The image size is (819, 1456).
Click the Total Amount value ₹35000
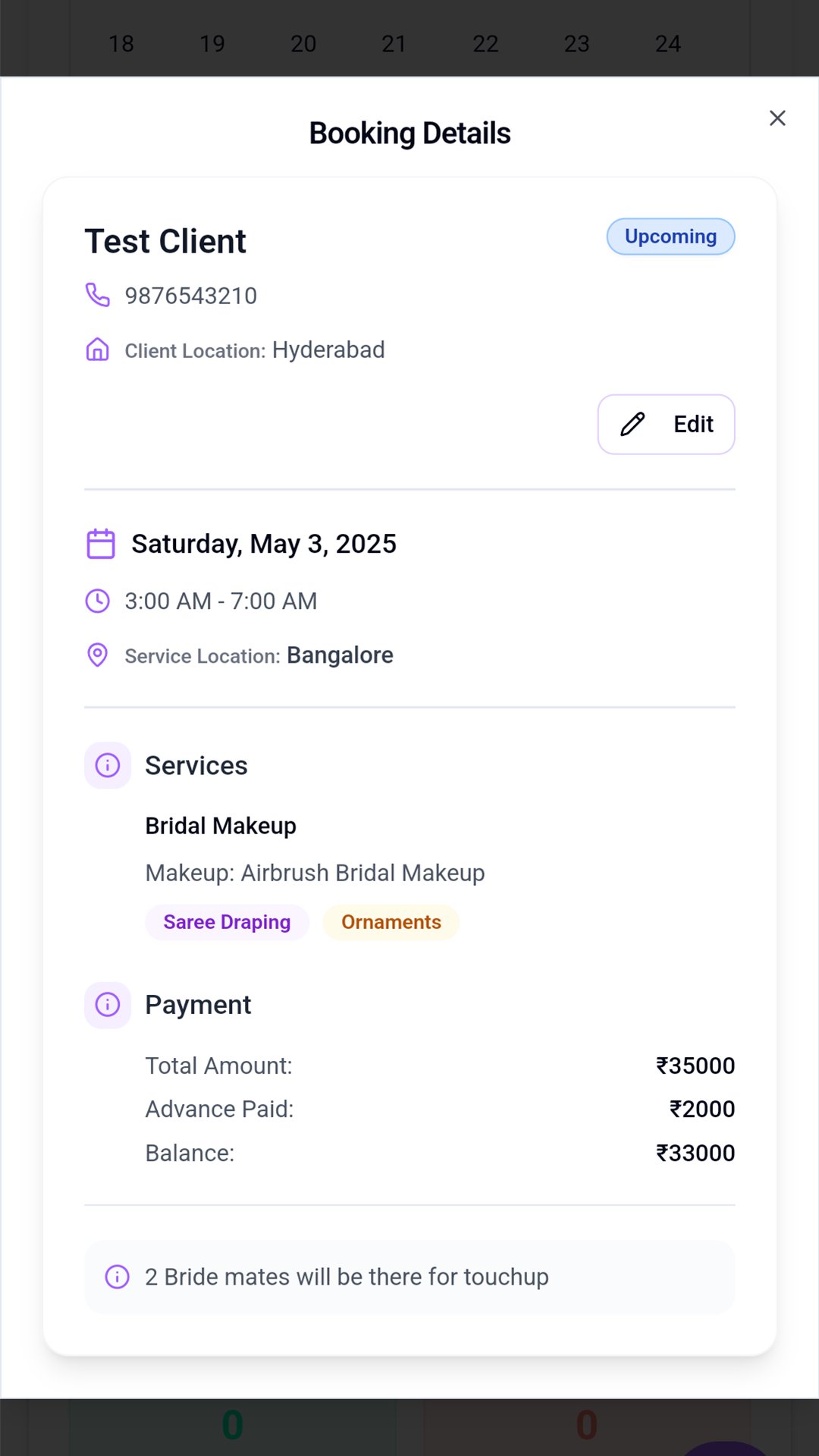click(x=695, y=1065)
